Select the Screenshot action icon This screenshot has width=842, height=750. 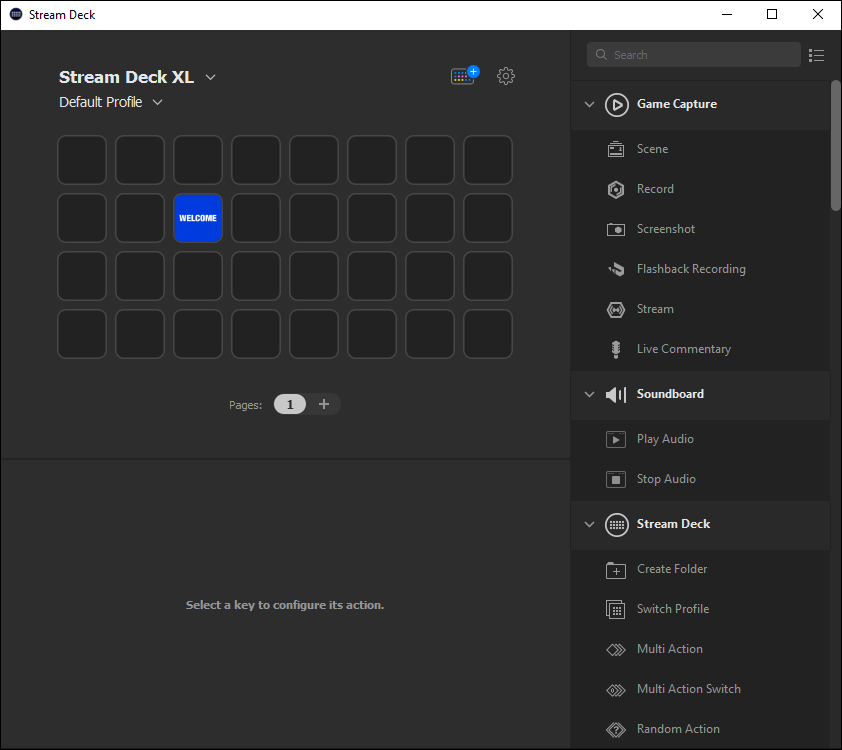(616, 228)
